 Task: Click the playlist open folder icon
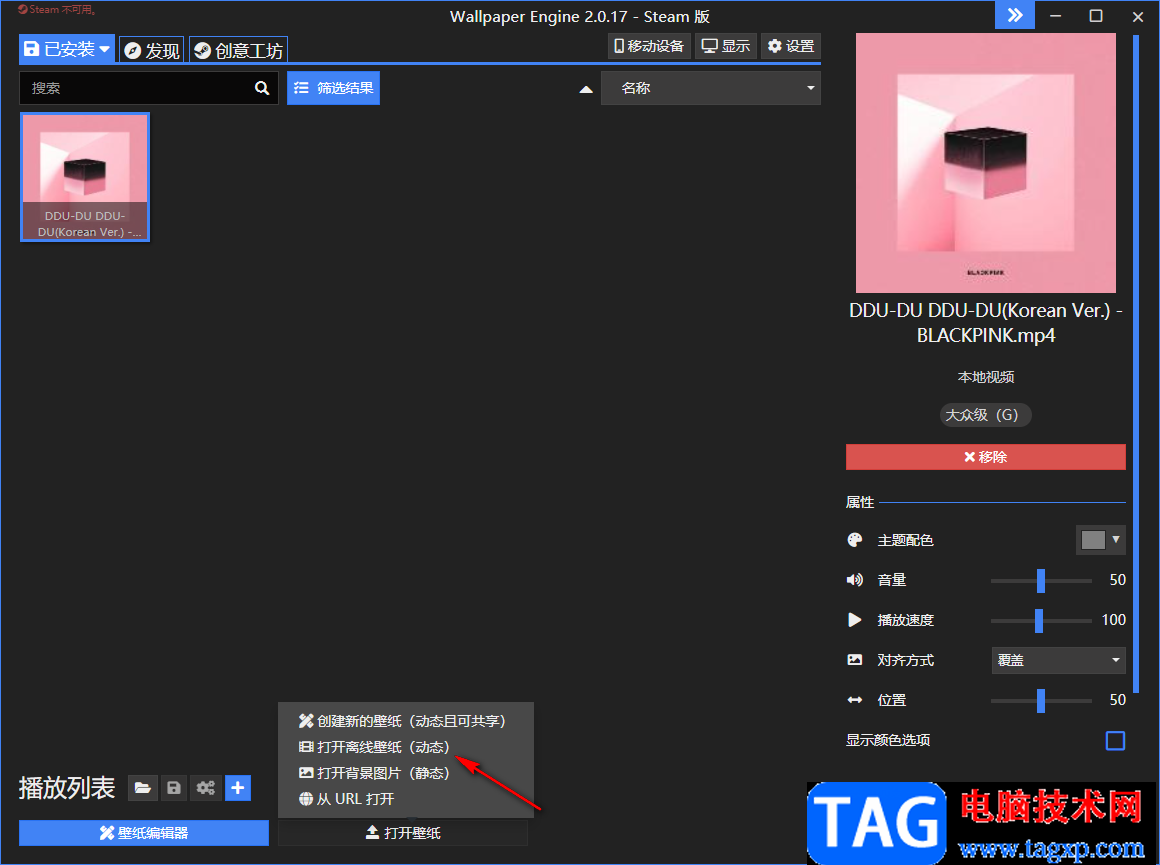[x=143, y=788]
